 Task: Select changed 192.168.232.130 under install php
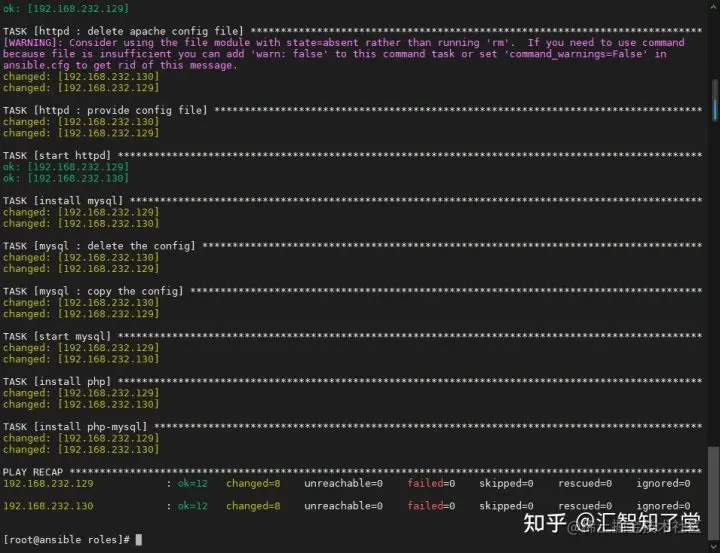point(81,404)
